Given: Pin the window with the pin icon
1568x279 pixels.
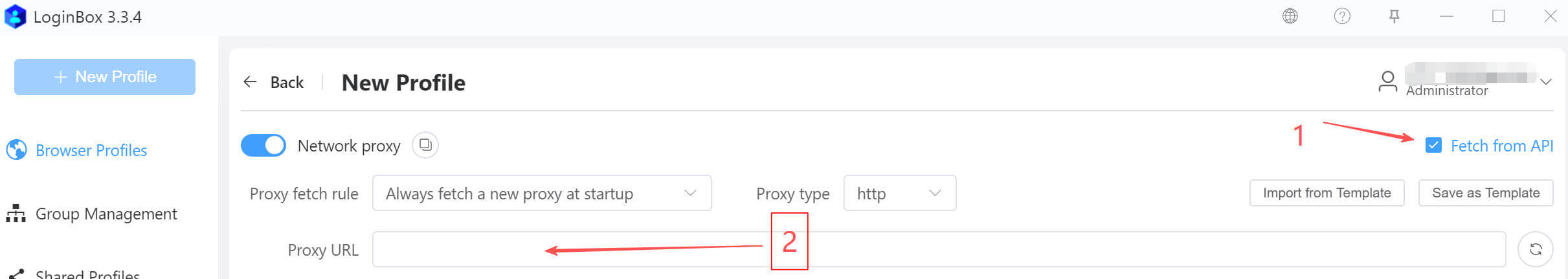Looking at the screenshot, I should [1394, 16].
